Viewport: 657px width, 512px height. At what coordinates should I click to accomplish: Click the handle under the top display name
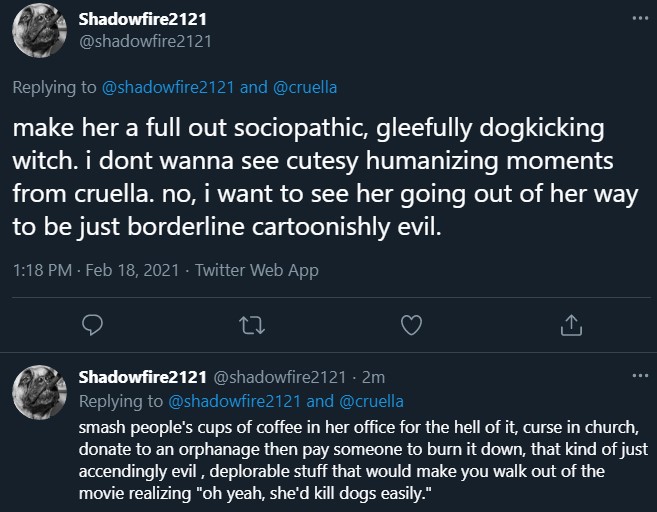point(145,41)
